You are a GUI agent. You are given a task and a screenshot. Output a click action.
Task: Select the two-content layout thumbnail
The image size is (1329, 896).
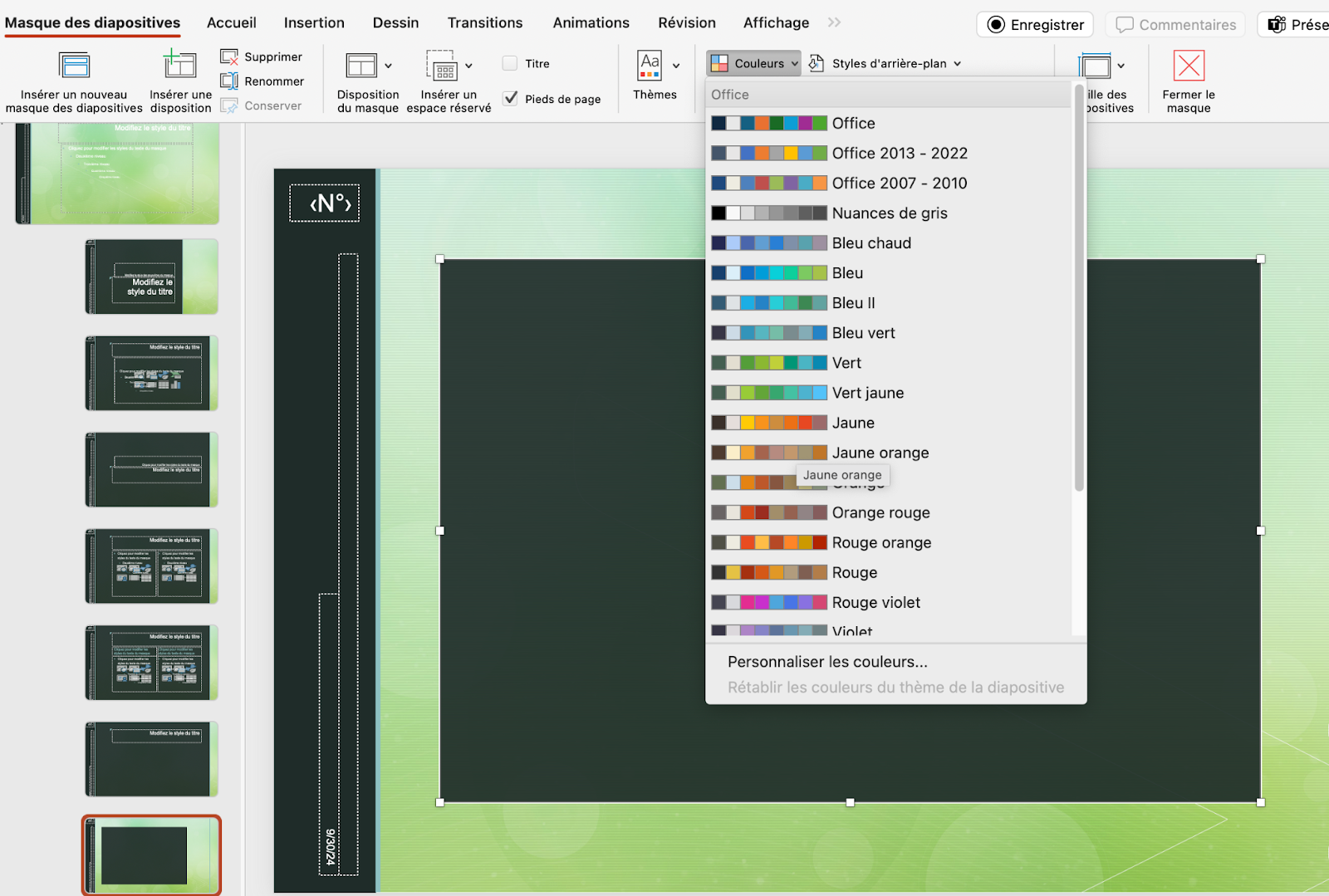pos(151,566)
